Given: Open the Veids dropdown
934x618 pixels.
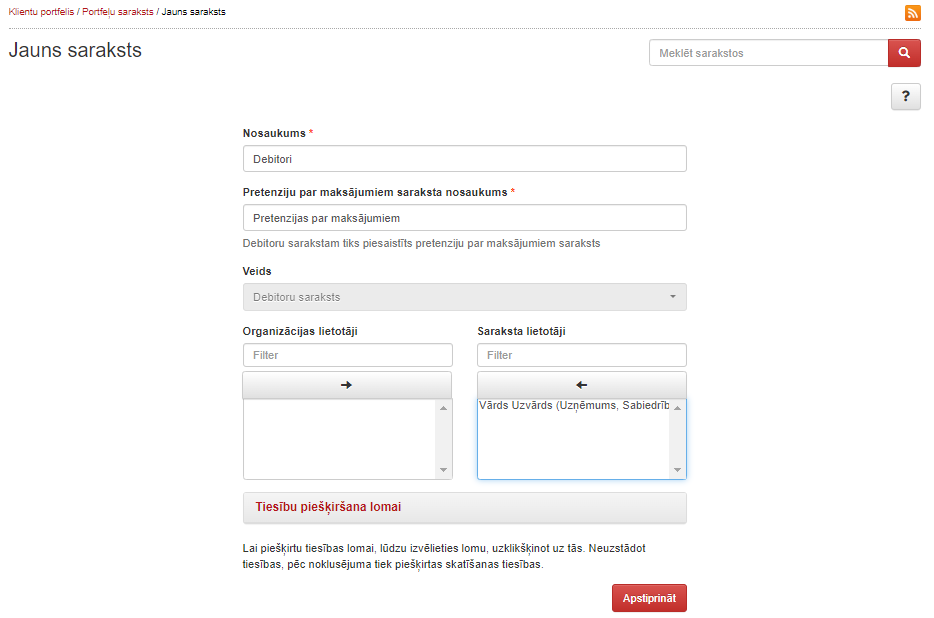Looking at the screenshot, I should pyautogui.click(x=464, y=297).
